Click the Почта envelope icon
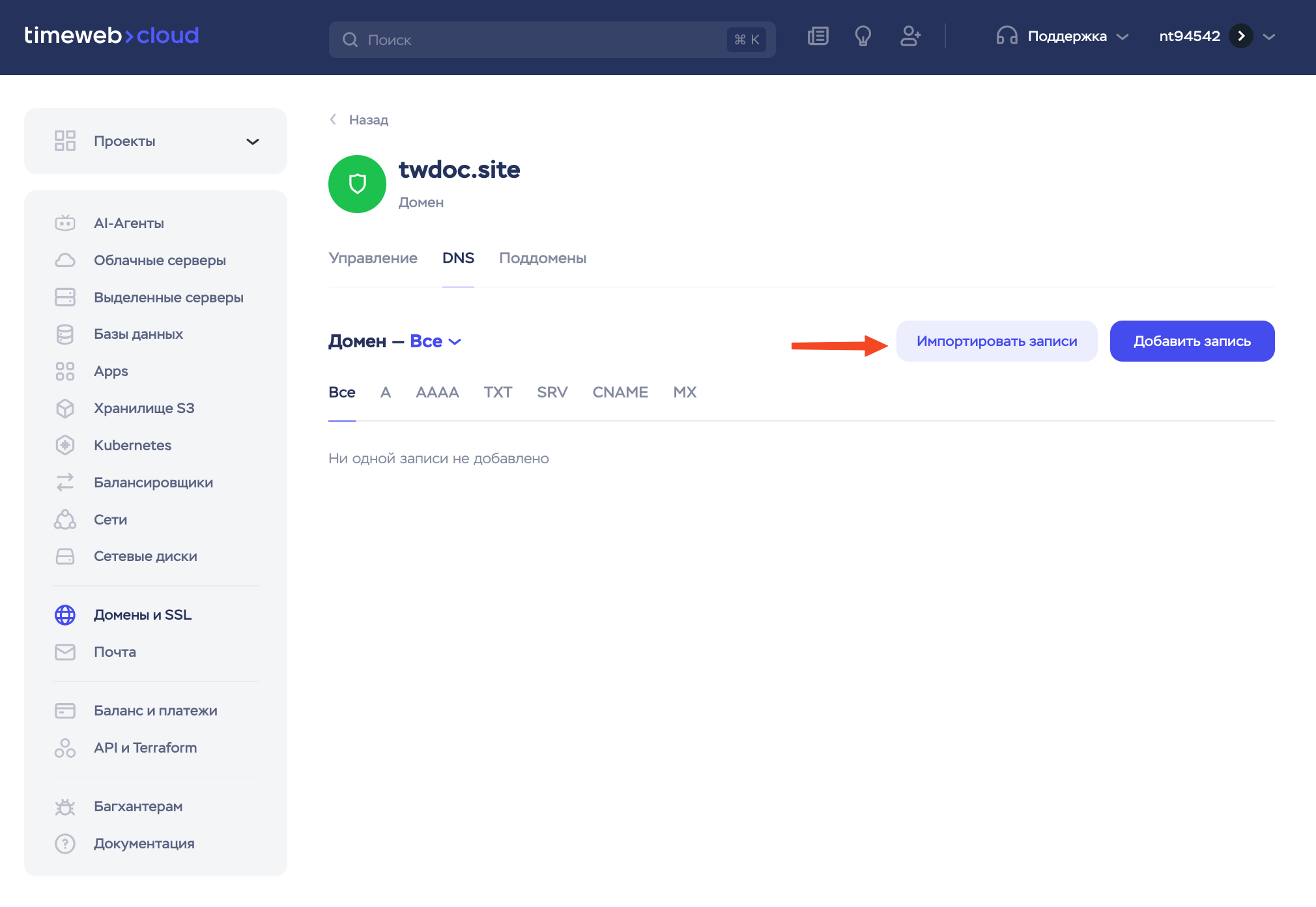The width and height of the screenshot is (1316, 907). tap(65, 652)
